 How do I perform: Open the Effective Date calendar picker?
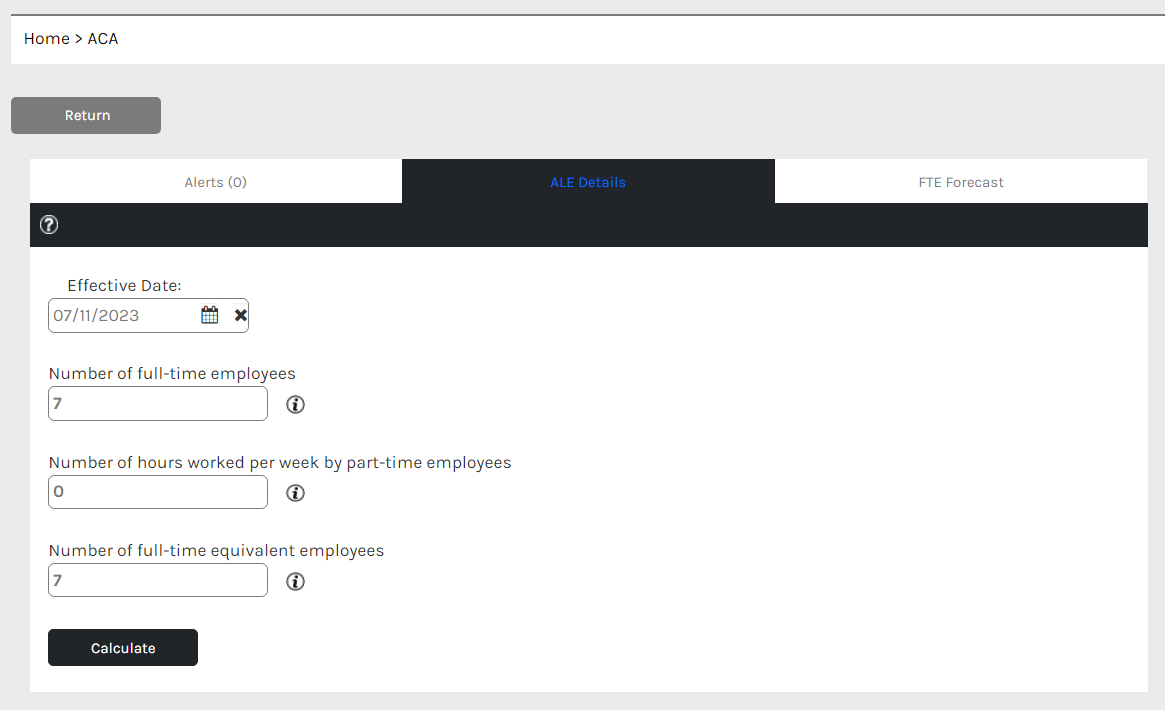tap(210, 315)
